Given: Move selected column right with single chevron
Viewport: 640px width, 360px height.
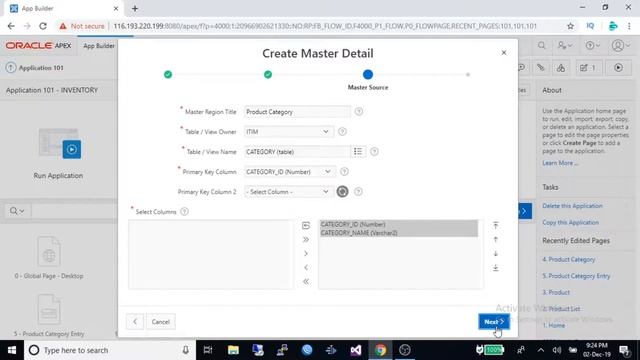Looking at the screenshot, I should point(306,253).
